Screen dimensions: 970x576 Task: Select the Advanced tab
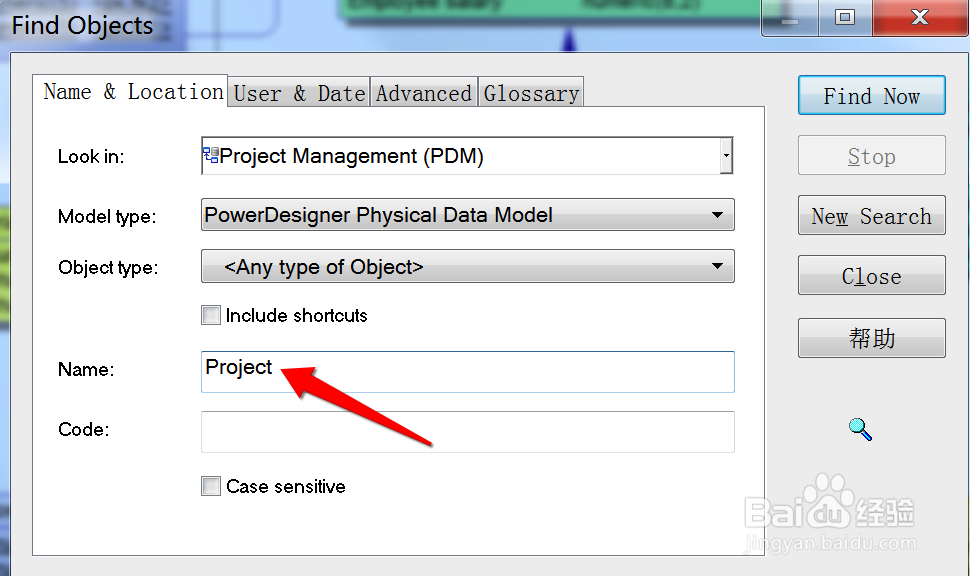coord(424,93)
